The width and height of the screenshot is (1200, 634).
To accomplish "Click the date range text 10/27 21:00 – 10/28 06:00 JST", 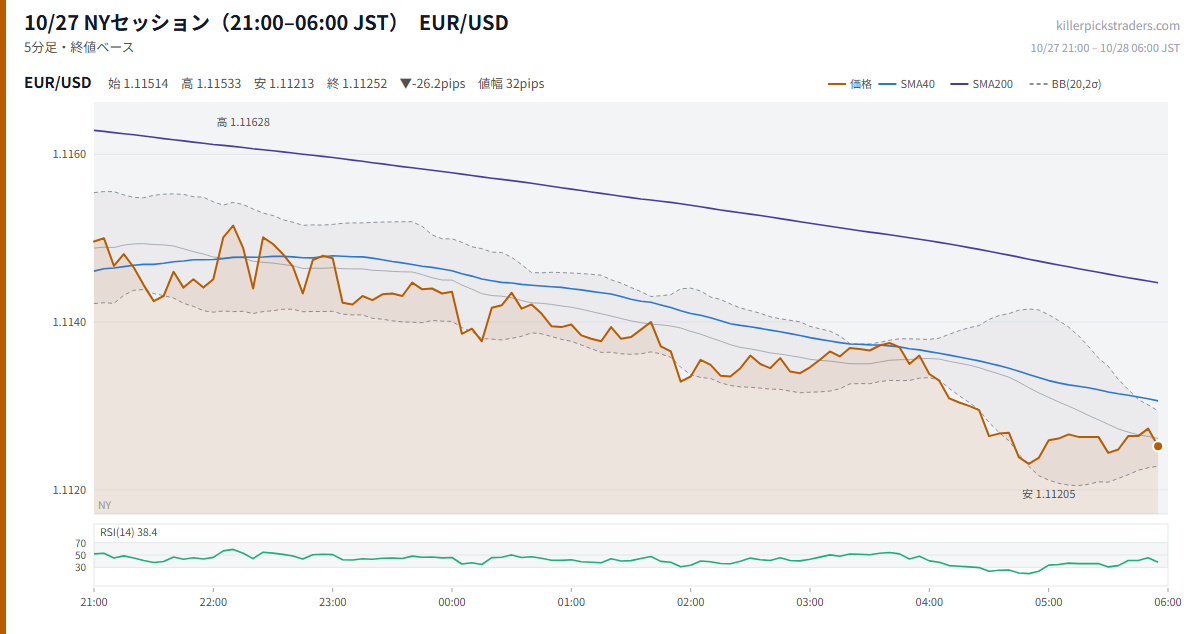I will [x=1105, y=47].
